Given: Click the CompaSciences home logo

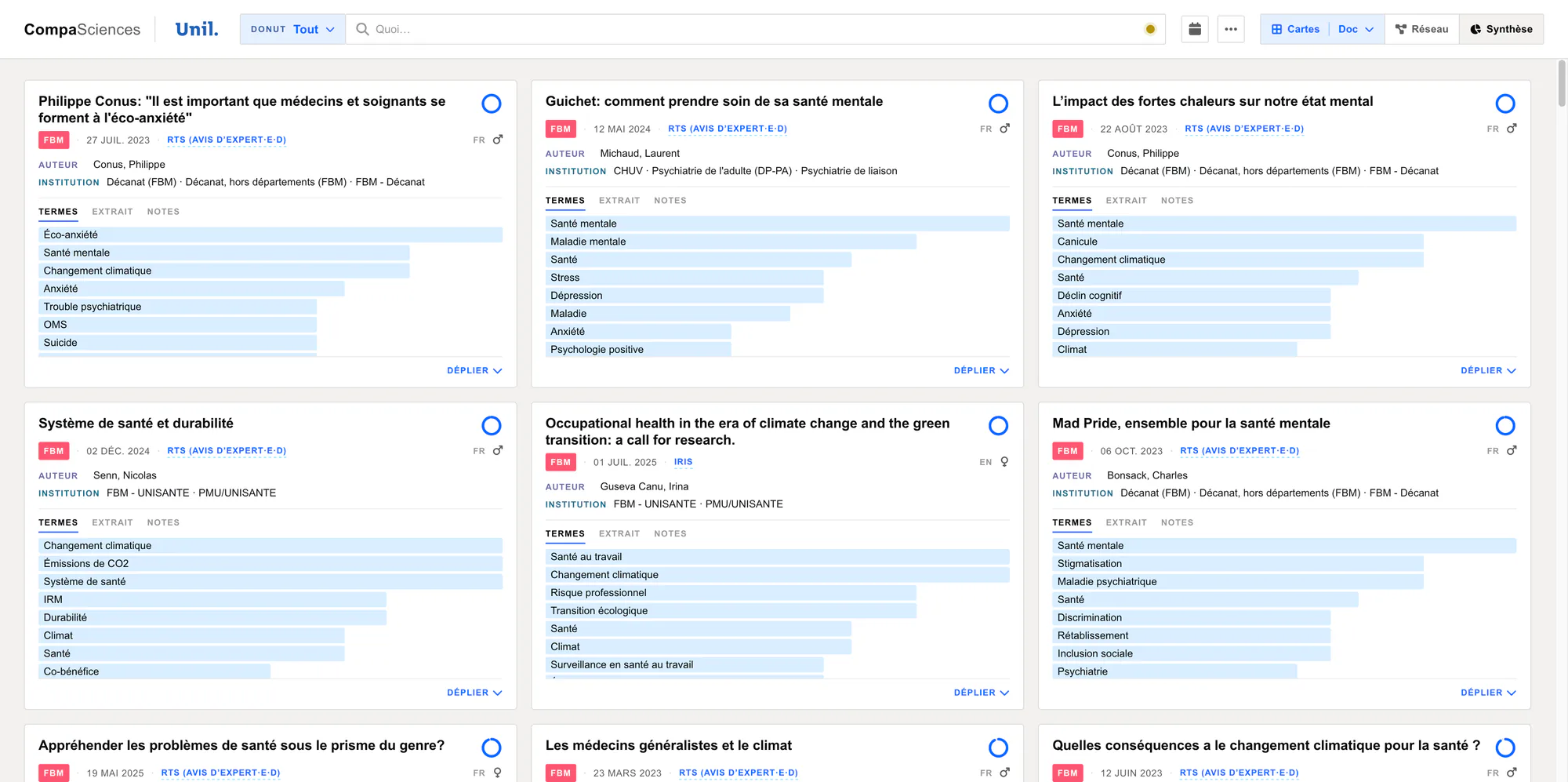Looking at the screenshot, I should coord(82,29).
